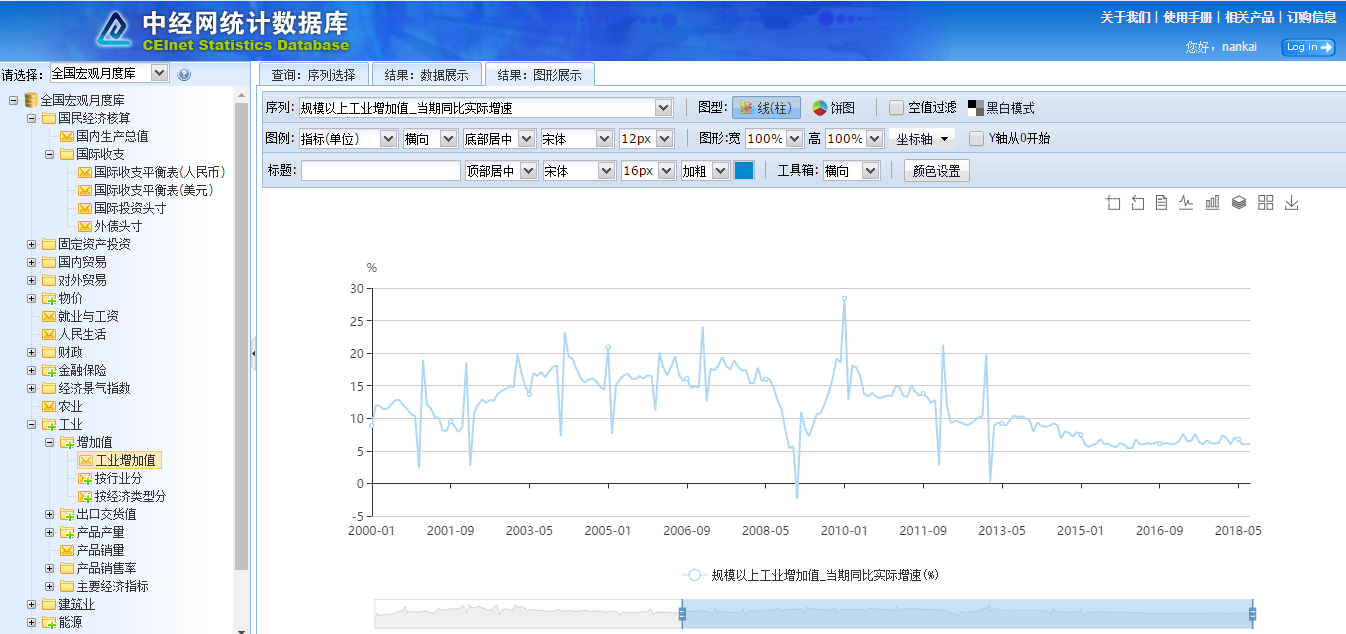The image size is (1346, 634).
Task: Check the Y轴从0开始 checkbox
Action: pos(976,138)
